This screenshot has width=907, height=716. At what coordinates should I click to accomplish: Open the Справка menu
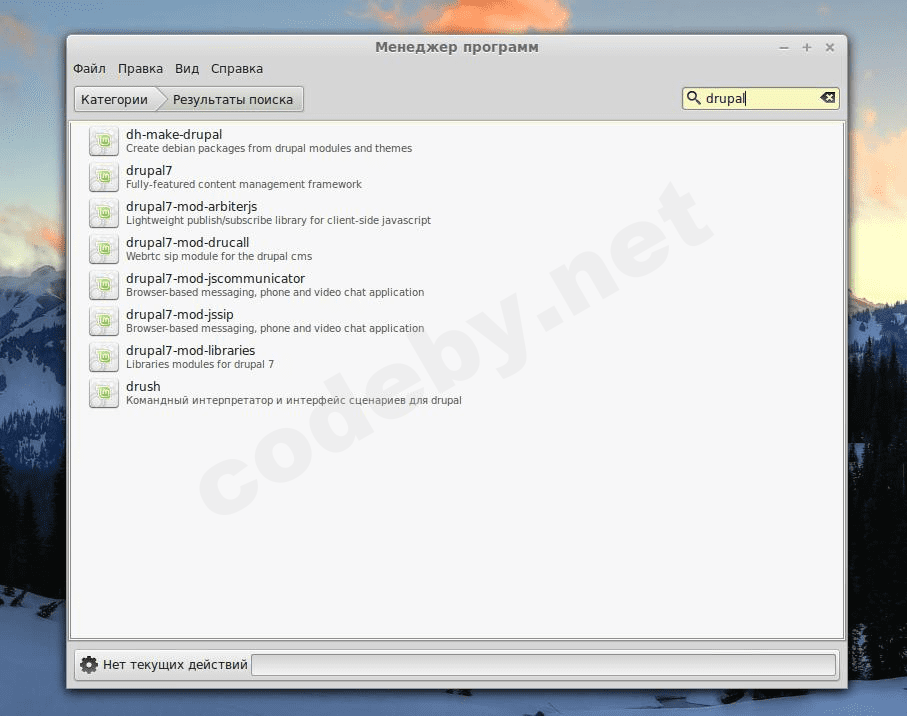[237, 69]
